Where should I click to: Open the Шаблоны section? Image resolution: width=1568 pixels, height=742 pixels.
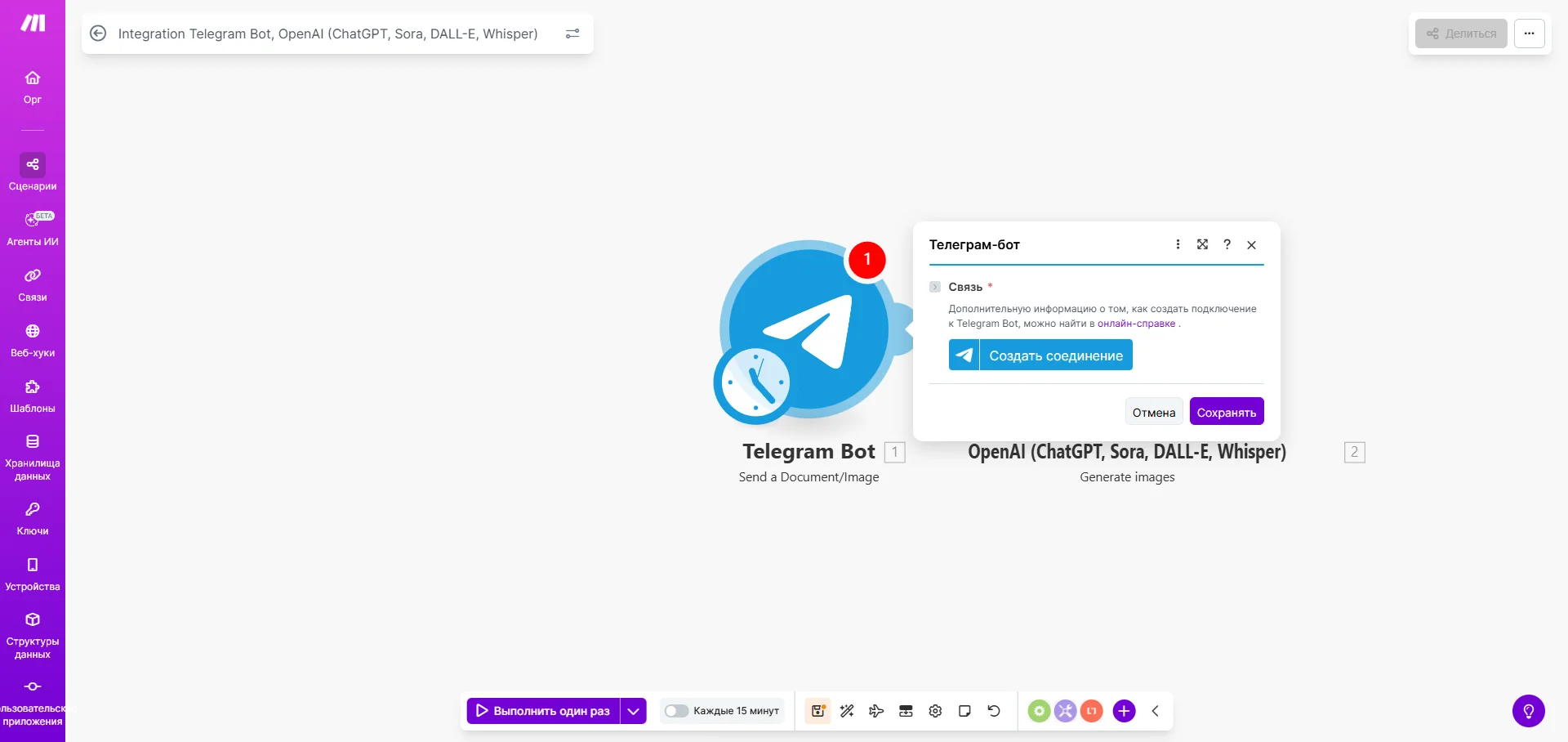(33, 396)
